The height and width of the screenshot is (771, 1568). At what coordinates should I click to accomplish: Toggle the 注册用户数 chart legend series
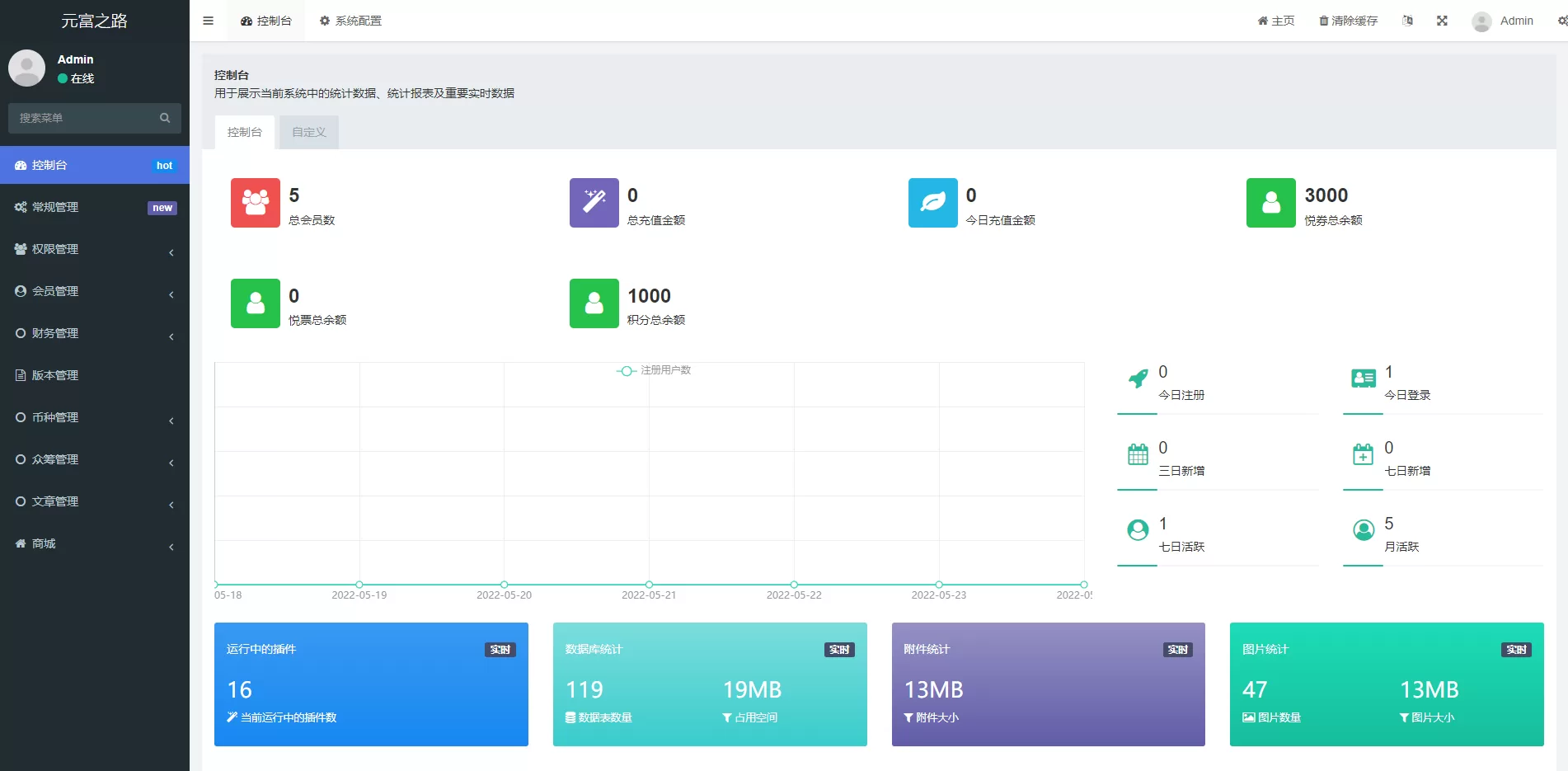pos(655,370)
